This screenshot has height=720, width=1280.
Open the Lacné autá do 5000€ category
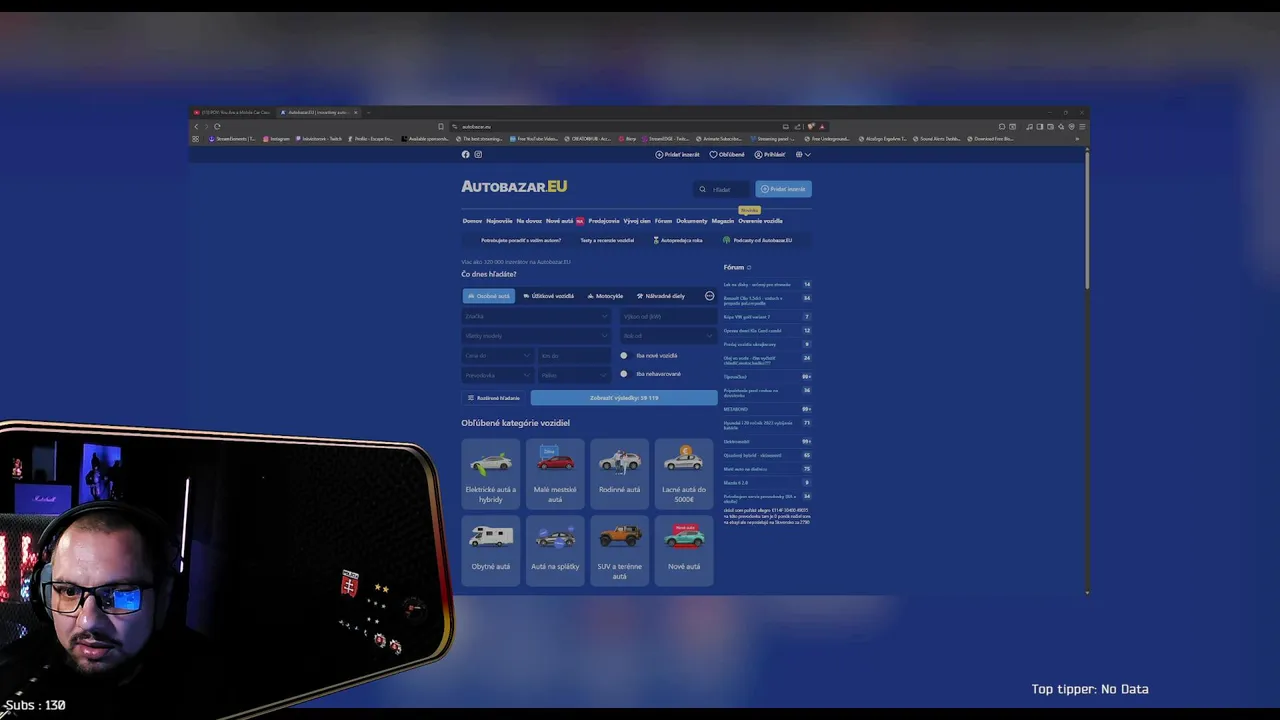684,473
